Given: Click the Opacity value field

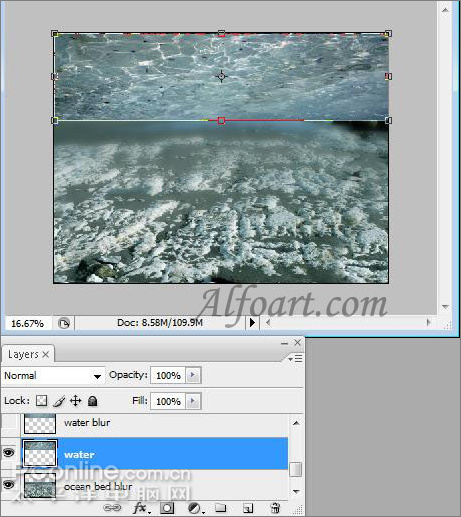Looking at the screenshot, I should [x=168, y=375].
